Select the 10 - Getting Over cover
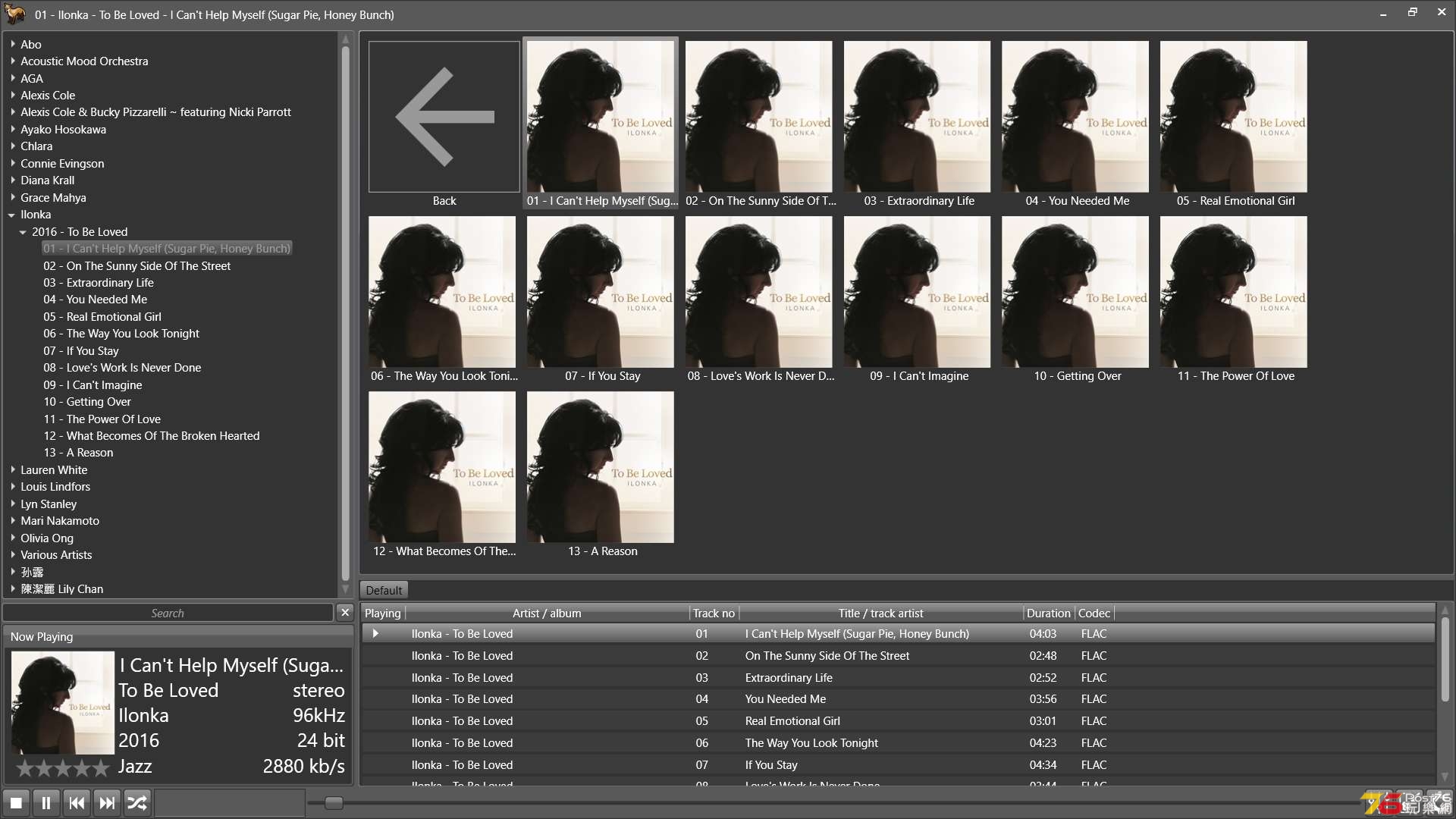The height and width of the screenshot is (819, 1456). (x=1075, y=292)
